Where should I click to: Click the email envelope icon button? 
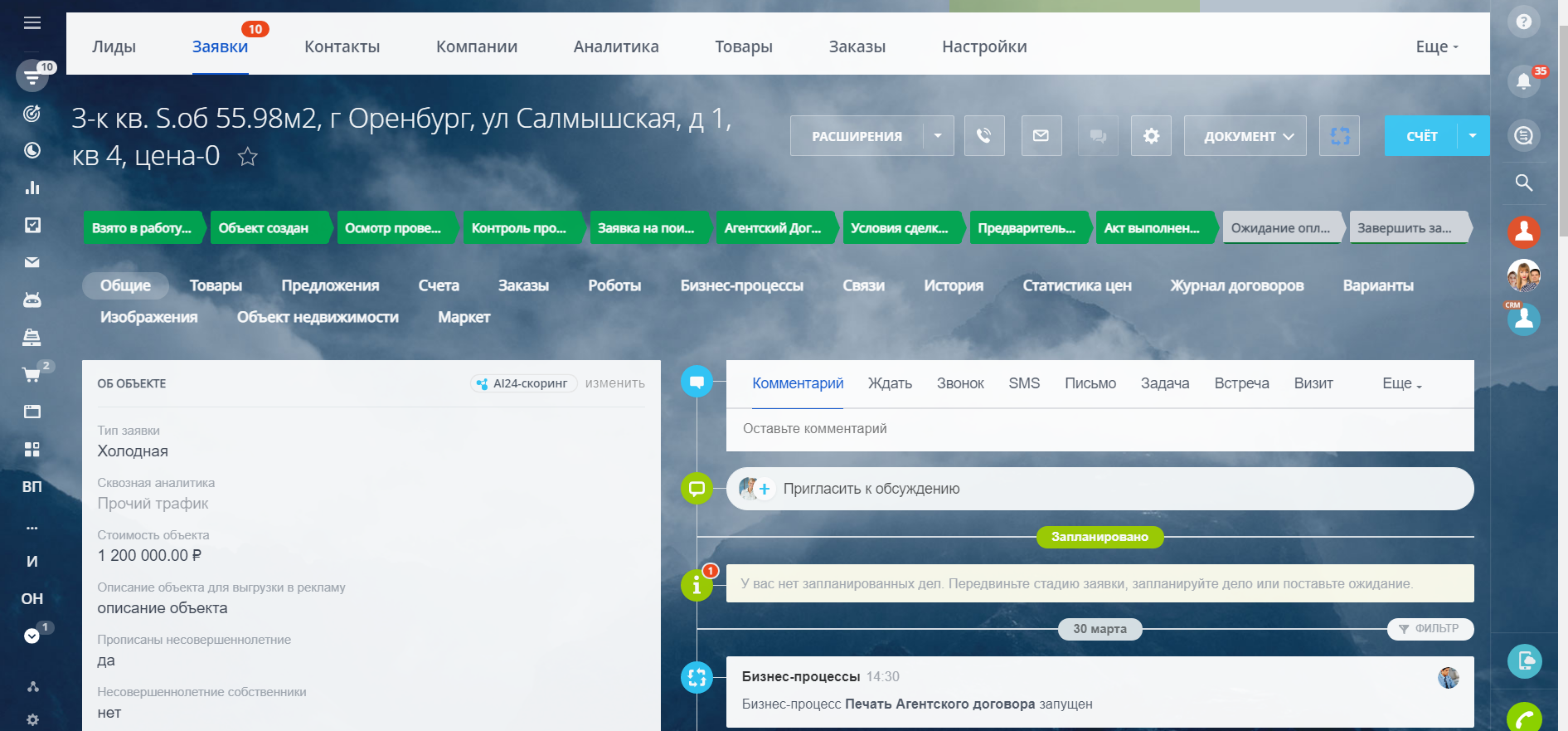(x=1041, y=136)
